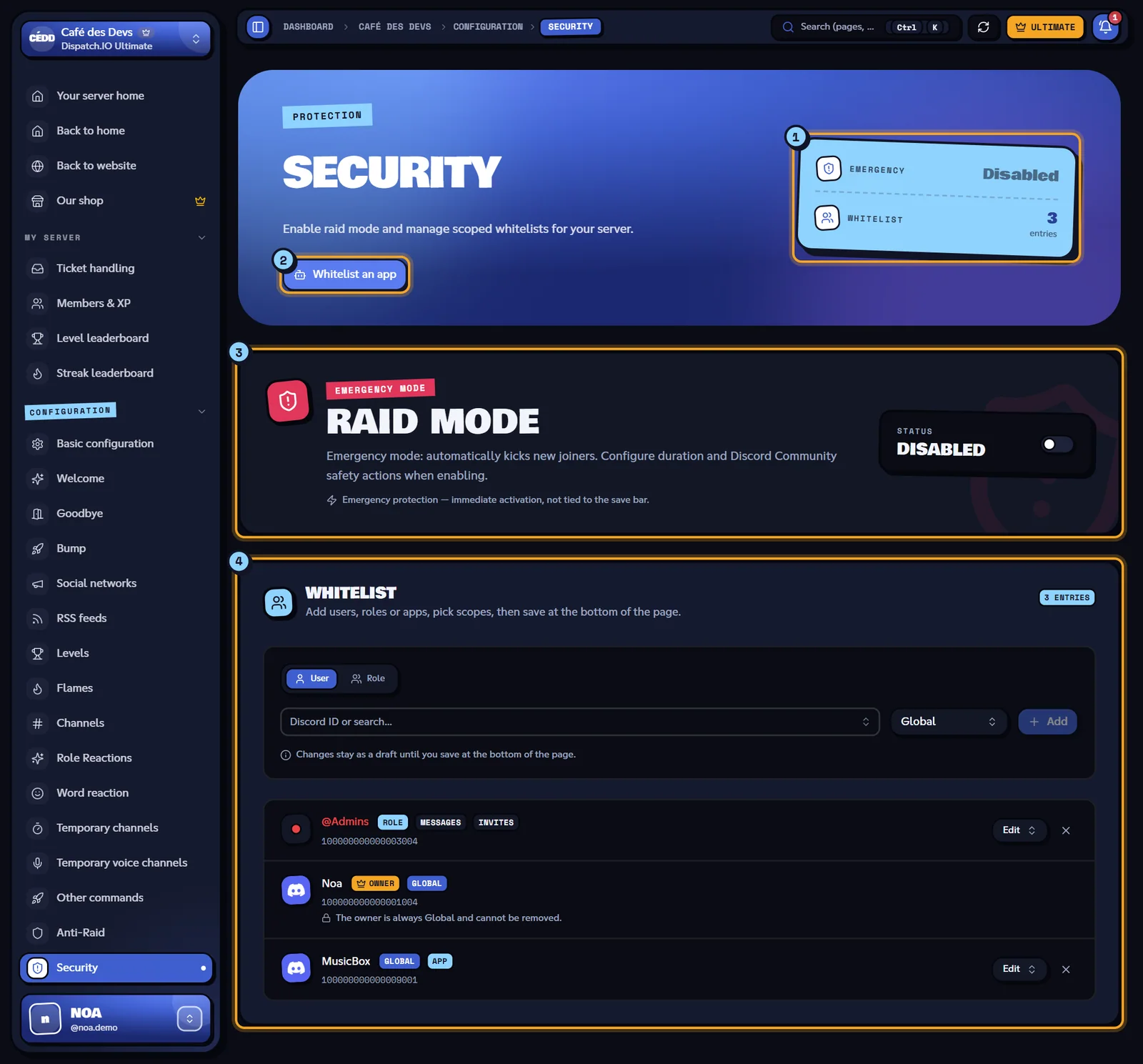Click the red Raid Mode shield icon
The height and width of the screenshot is (1064, 1143).
click(x=288, y=401)
